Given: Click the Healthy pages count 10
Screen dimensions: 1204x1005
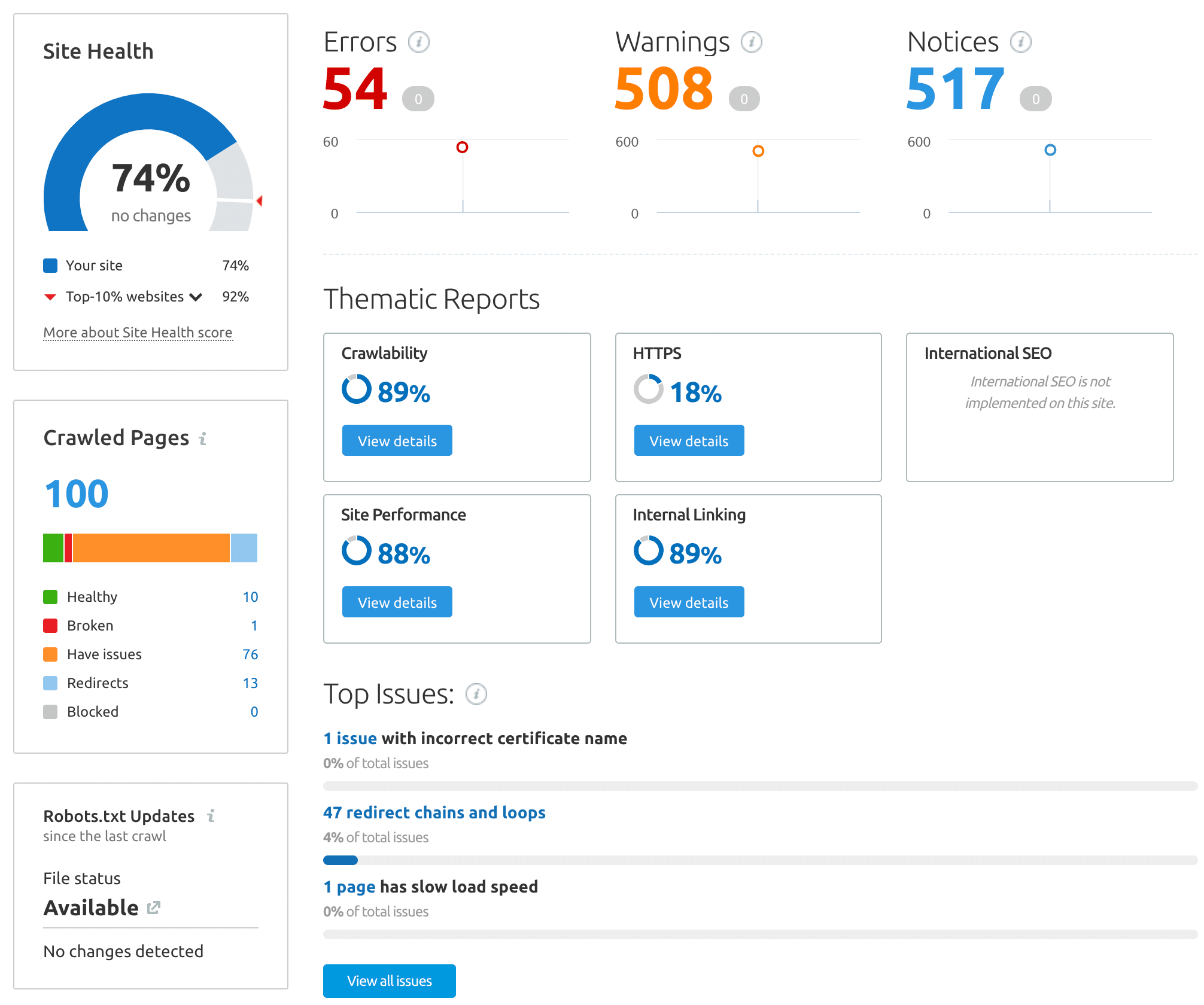Looking at the screenshot, I should 250,597.
